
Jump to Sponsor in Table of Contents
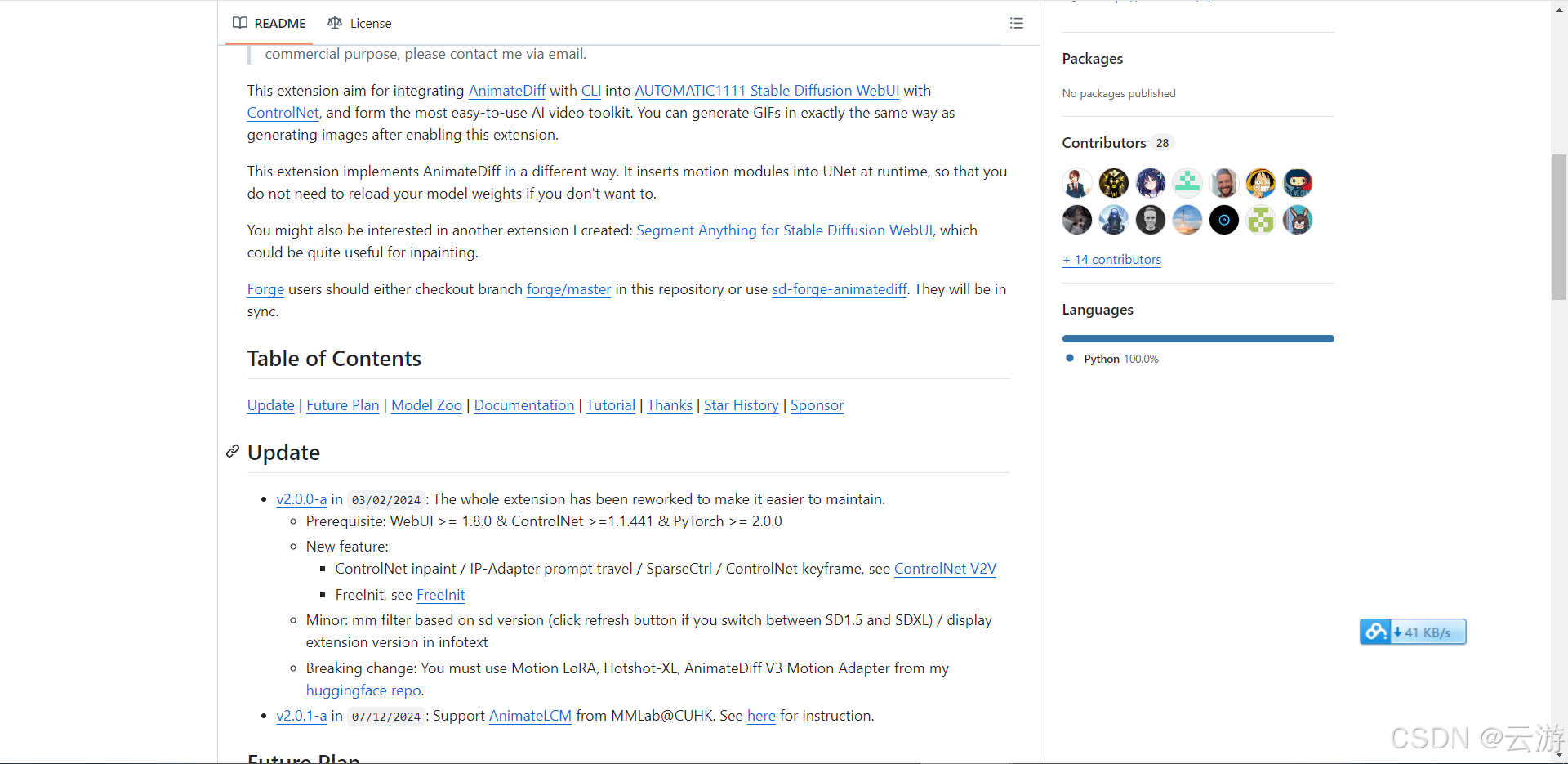pyautogui.click(x=817, y=405)
